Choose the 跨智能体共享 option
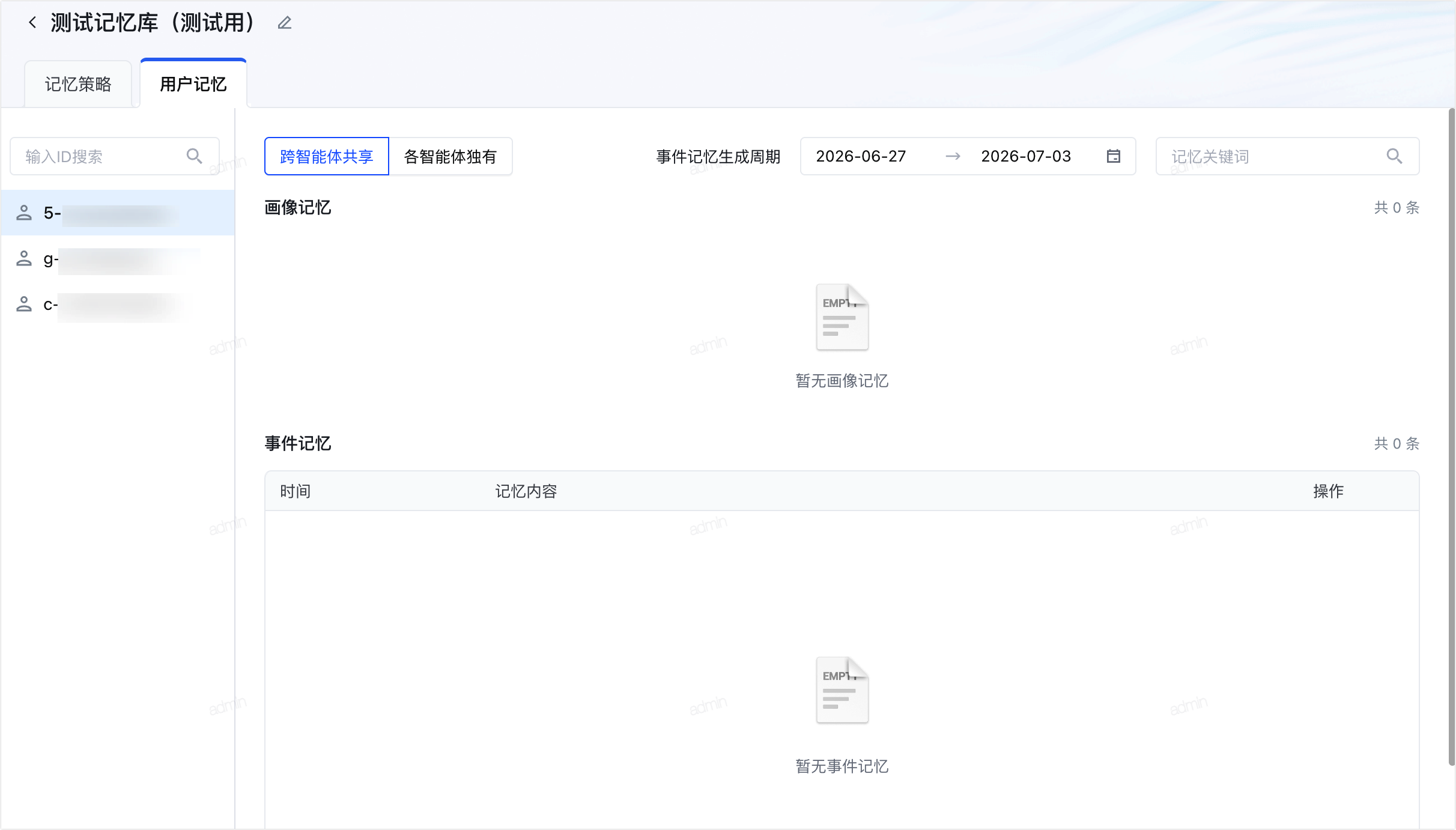 click(x=327, y=156)
